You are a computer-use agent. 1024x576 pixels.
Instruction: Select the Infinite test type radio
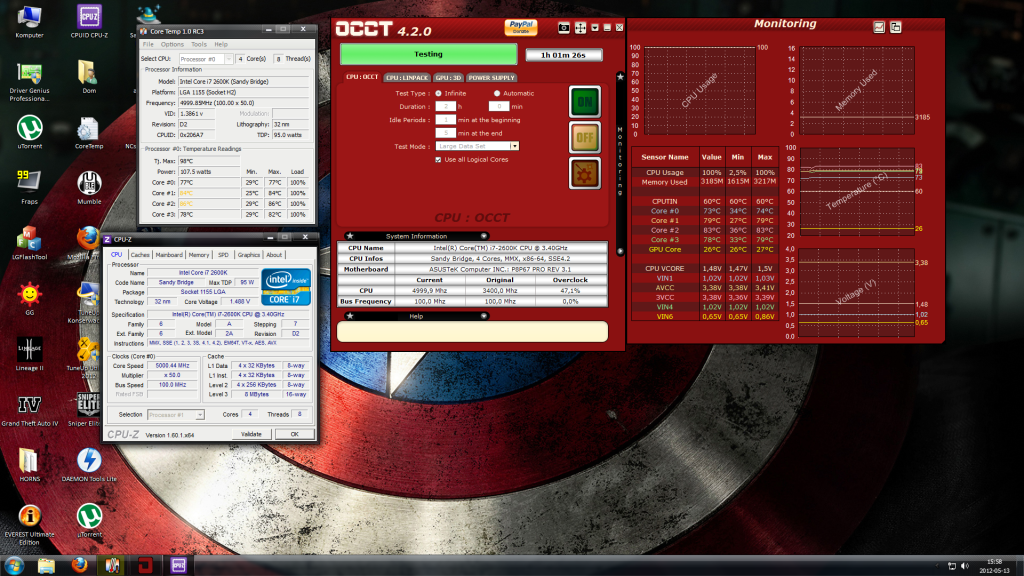tap(437, 92)
